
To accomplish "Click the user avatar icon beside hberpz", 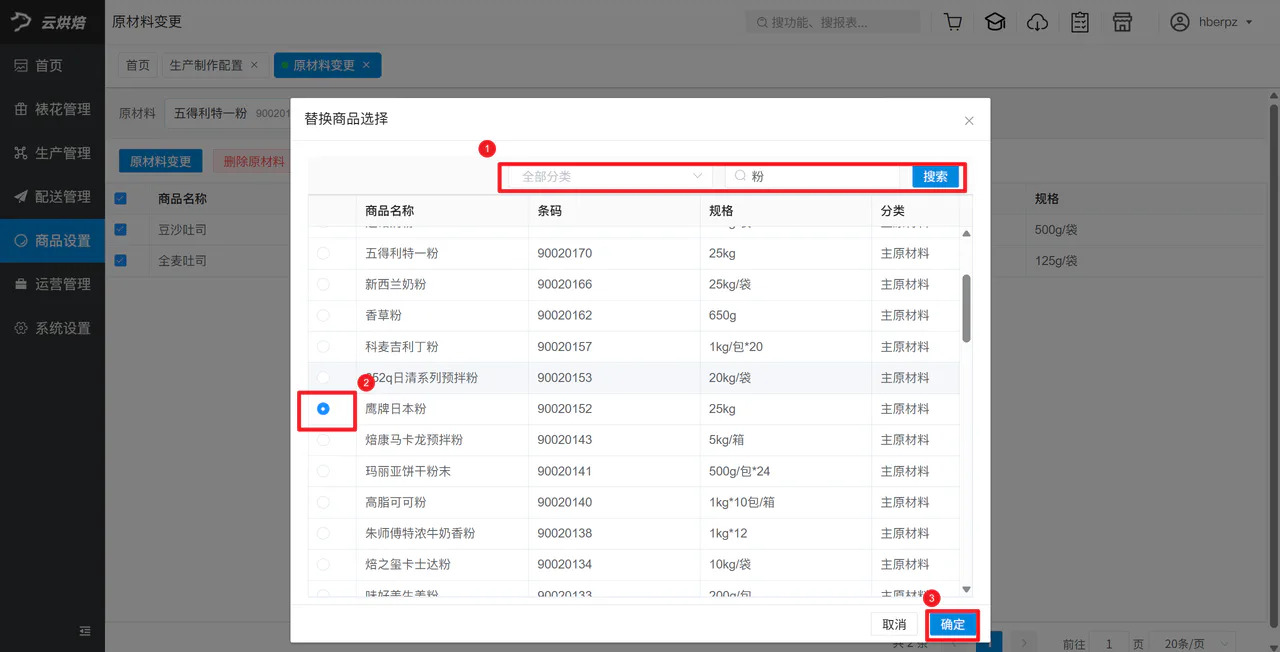I will click(1180, 22).
